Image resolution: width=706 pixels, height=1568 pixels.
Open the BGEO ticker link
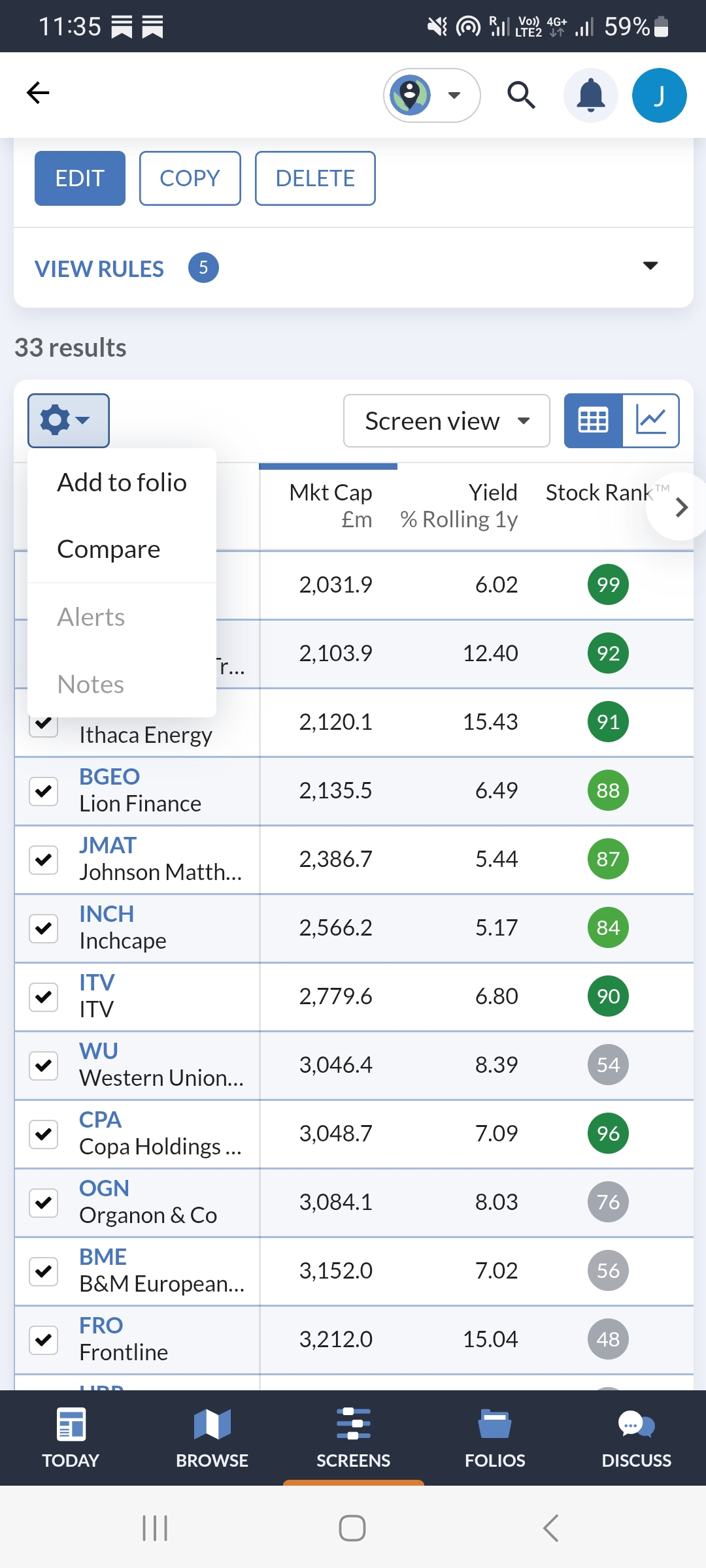109,777
